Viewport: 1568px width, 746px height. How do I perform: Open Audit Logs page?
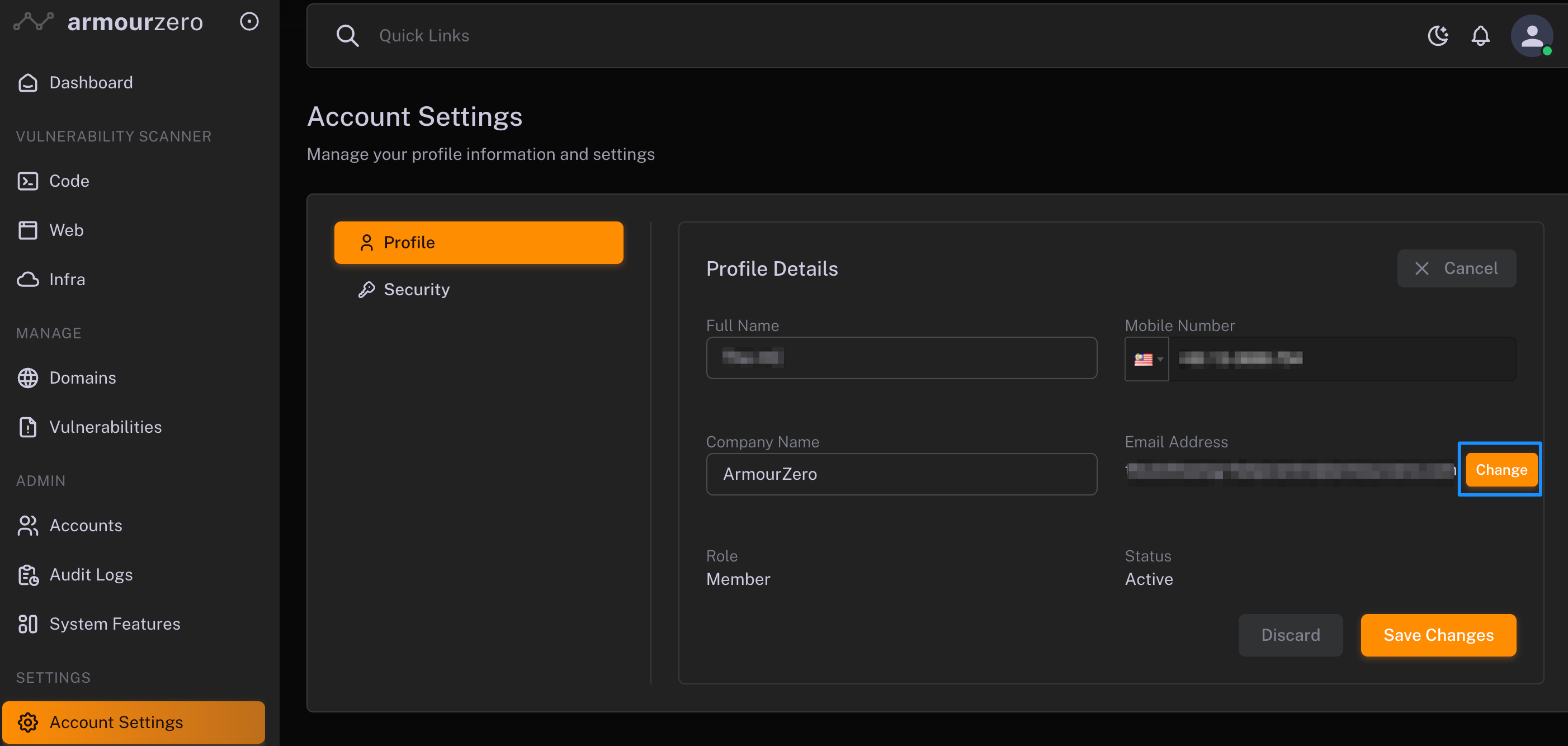pos(91,574)
